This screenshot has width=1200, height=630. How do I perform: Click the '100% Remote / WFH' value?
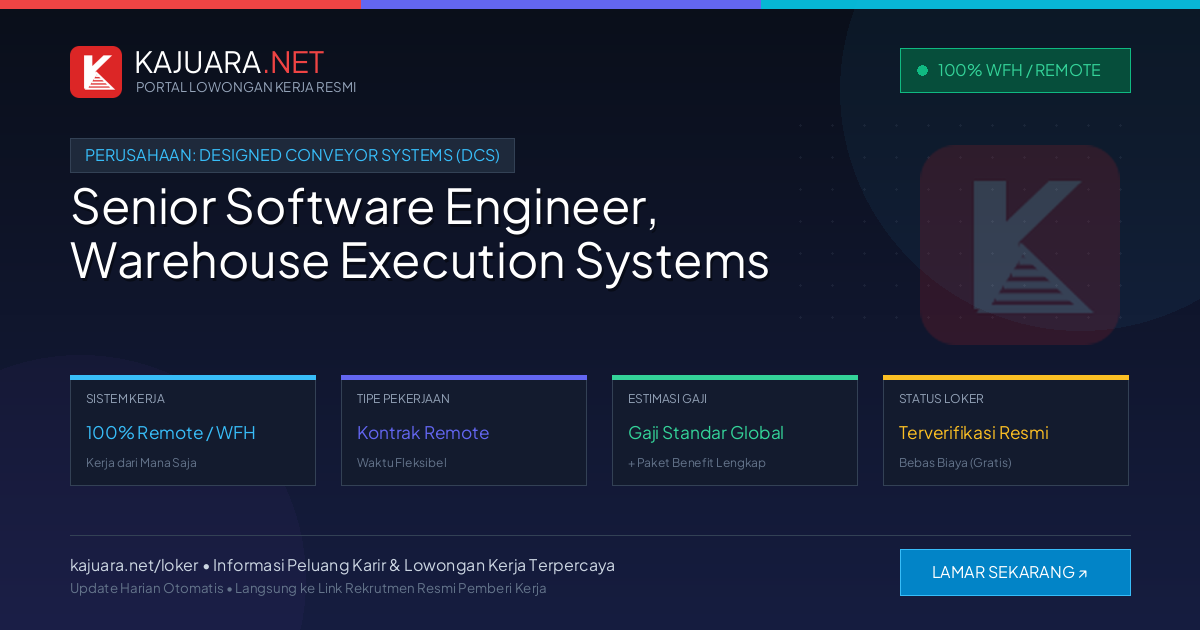click(171, 433)
